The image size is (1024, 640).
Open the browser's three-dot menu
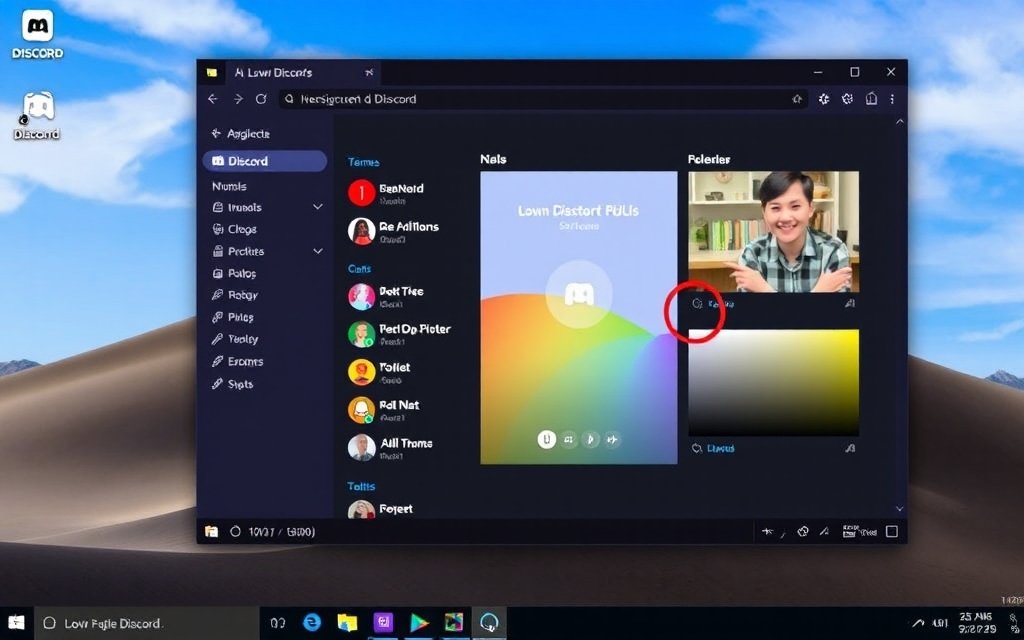tap(892, 99)
